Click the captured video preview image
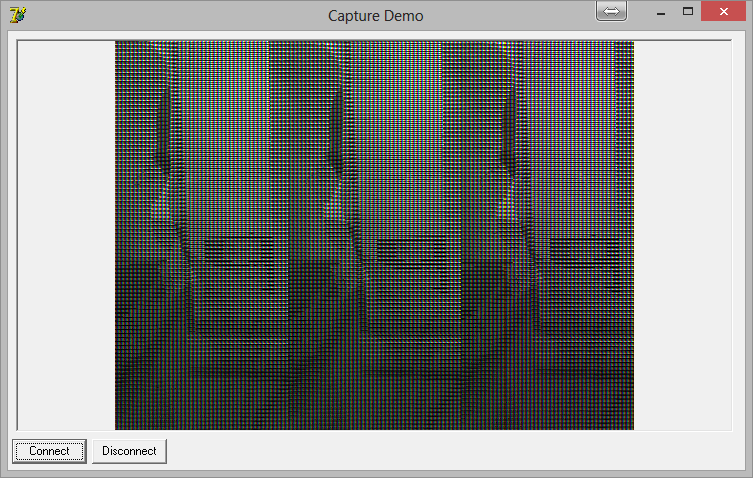The image size is (753, 478). tap(375, 235)
